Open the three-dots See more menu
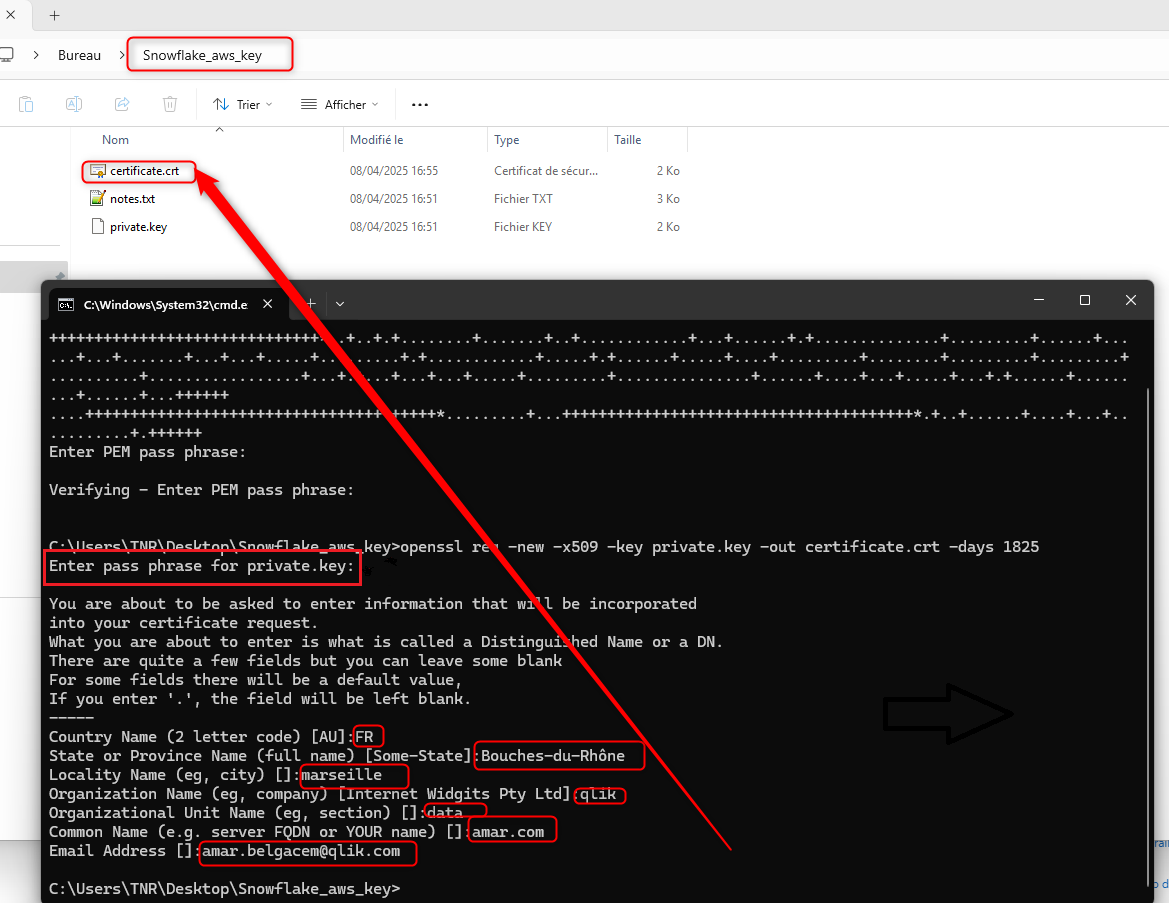This screenshot has height=903, width=1169. [x=419, y=104]
